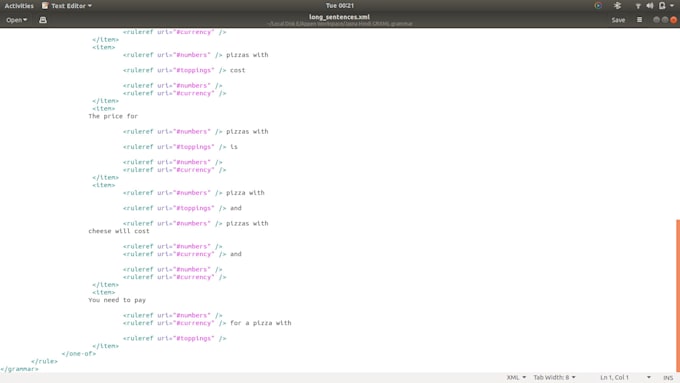
Task: Minimize the Text Editor window
Action: tap(656, 20)
